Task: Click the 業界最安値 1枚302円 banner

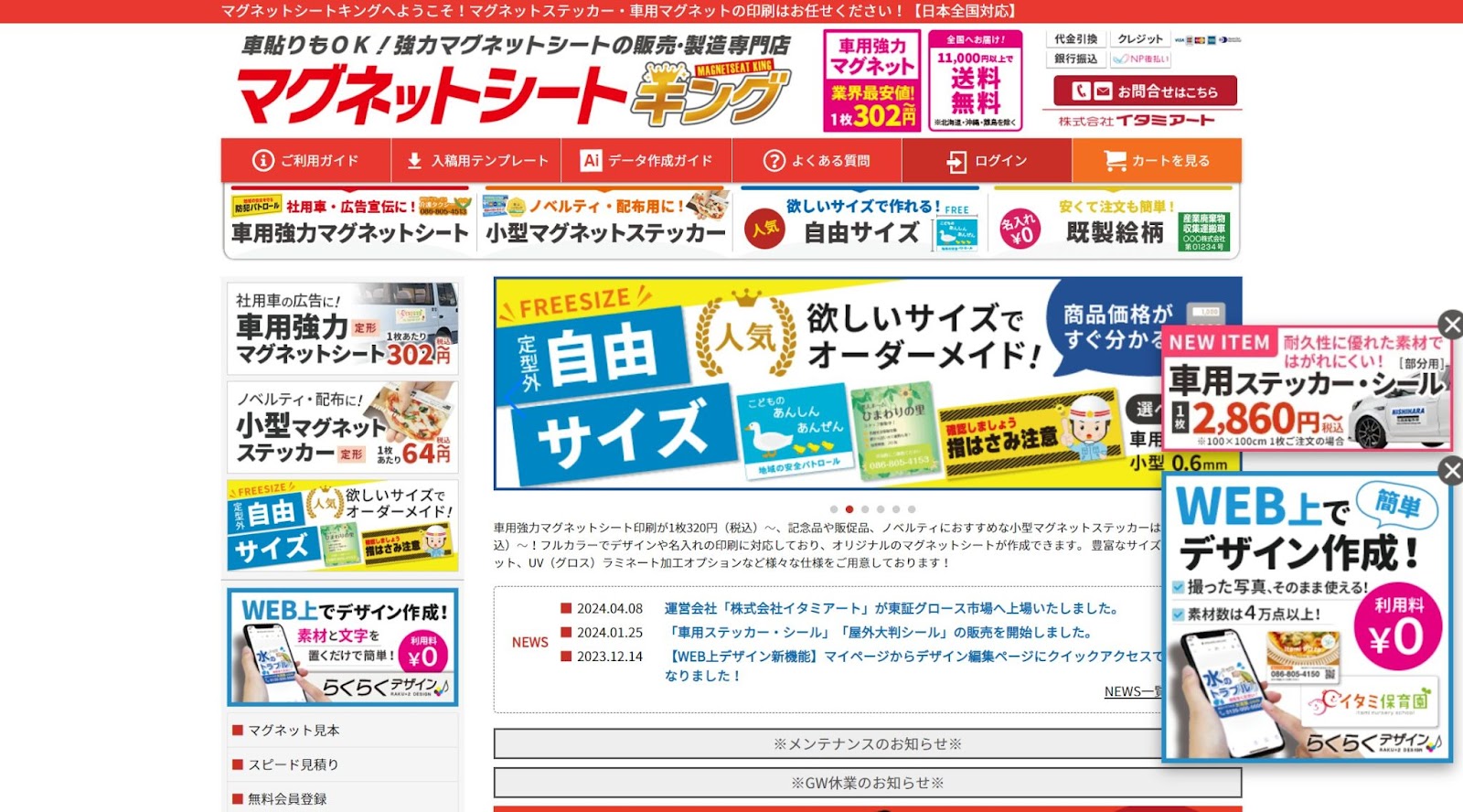Action: point(871,80)
